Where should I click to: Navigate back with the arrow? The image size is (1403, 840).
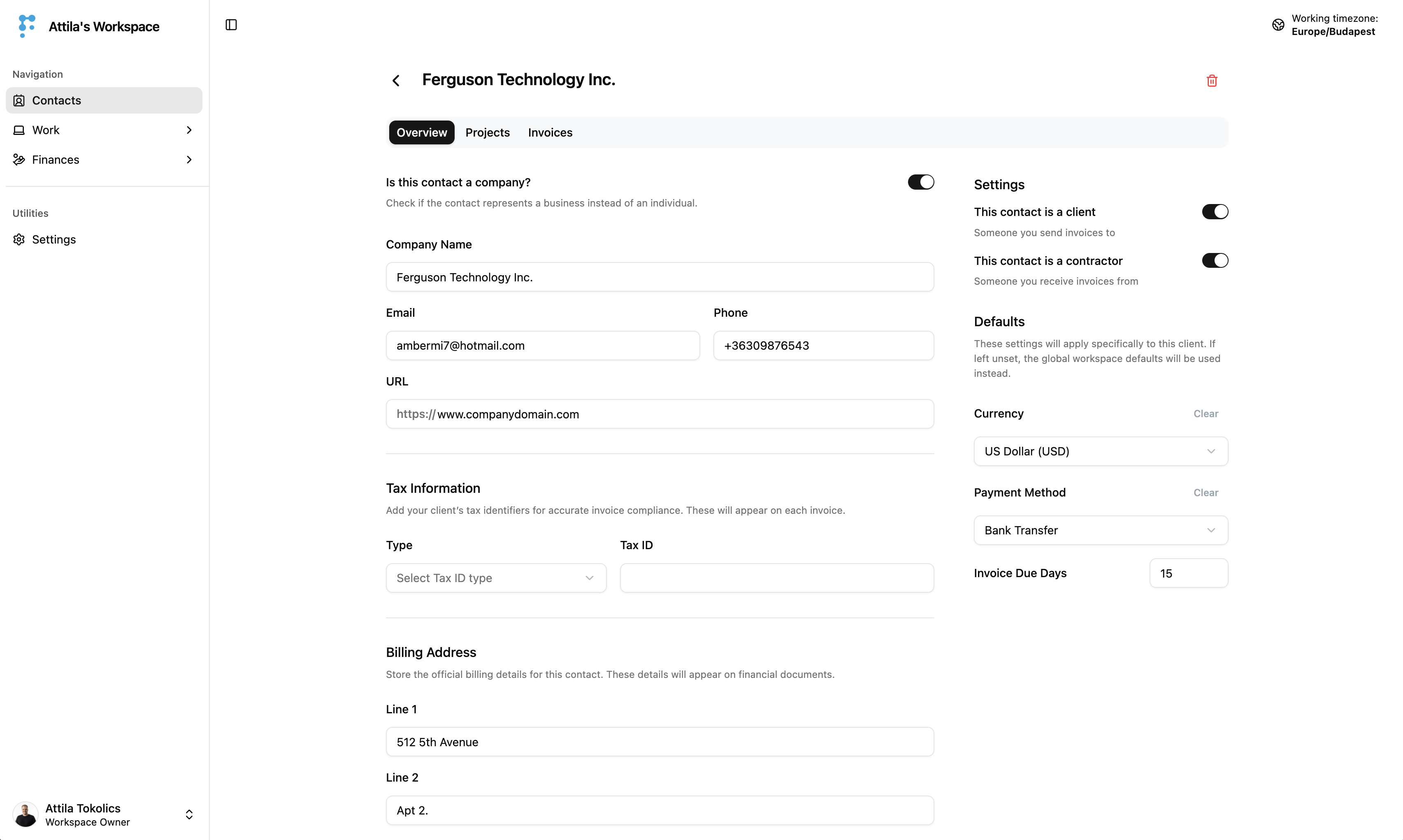click(x=396, y=80)
